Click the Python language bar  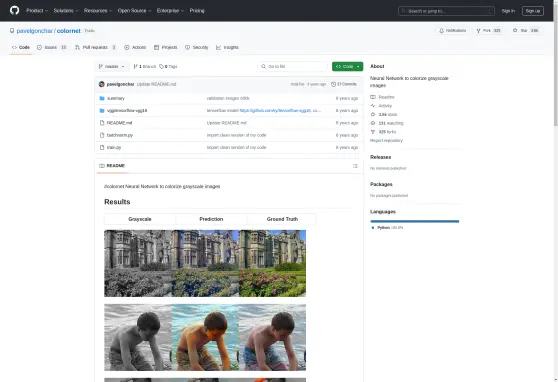click(x=415, y=221)
